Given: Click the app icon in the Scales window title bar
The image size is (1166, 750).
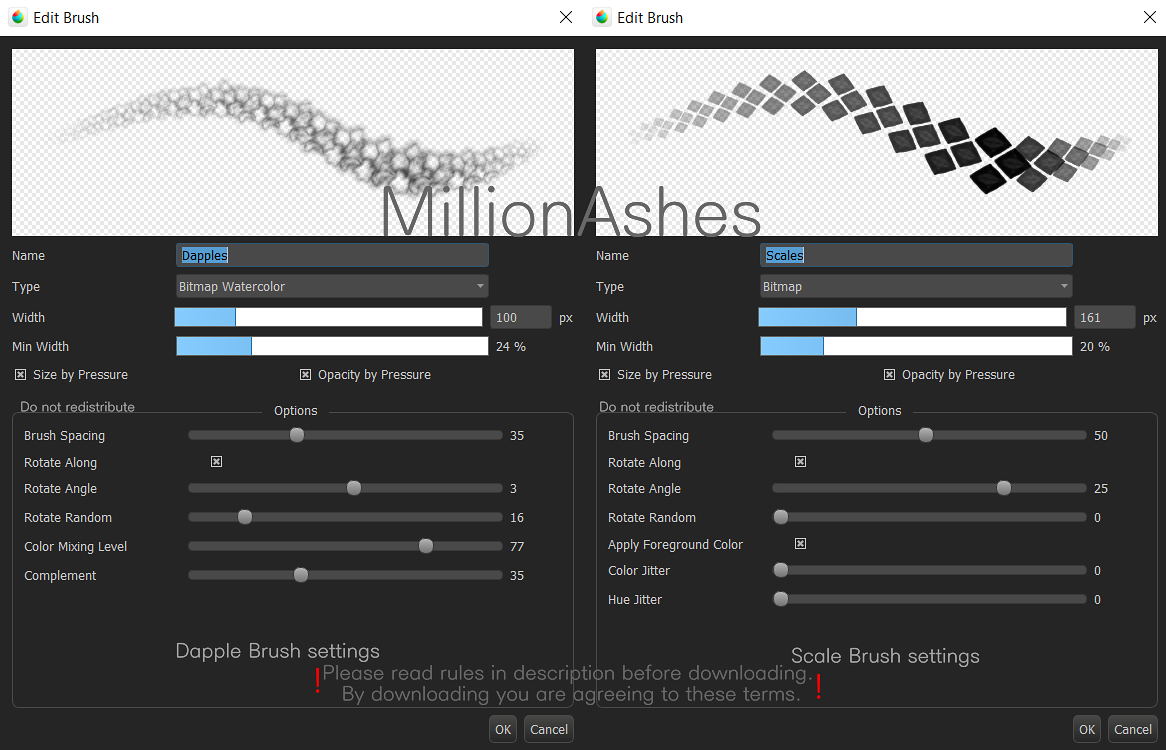Looking at the screenshot, I should (602, 17).
